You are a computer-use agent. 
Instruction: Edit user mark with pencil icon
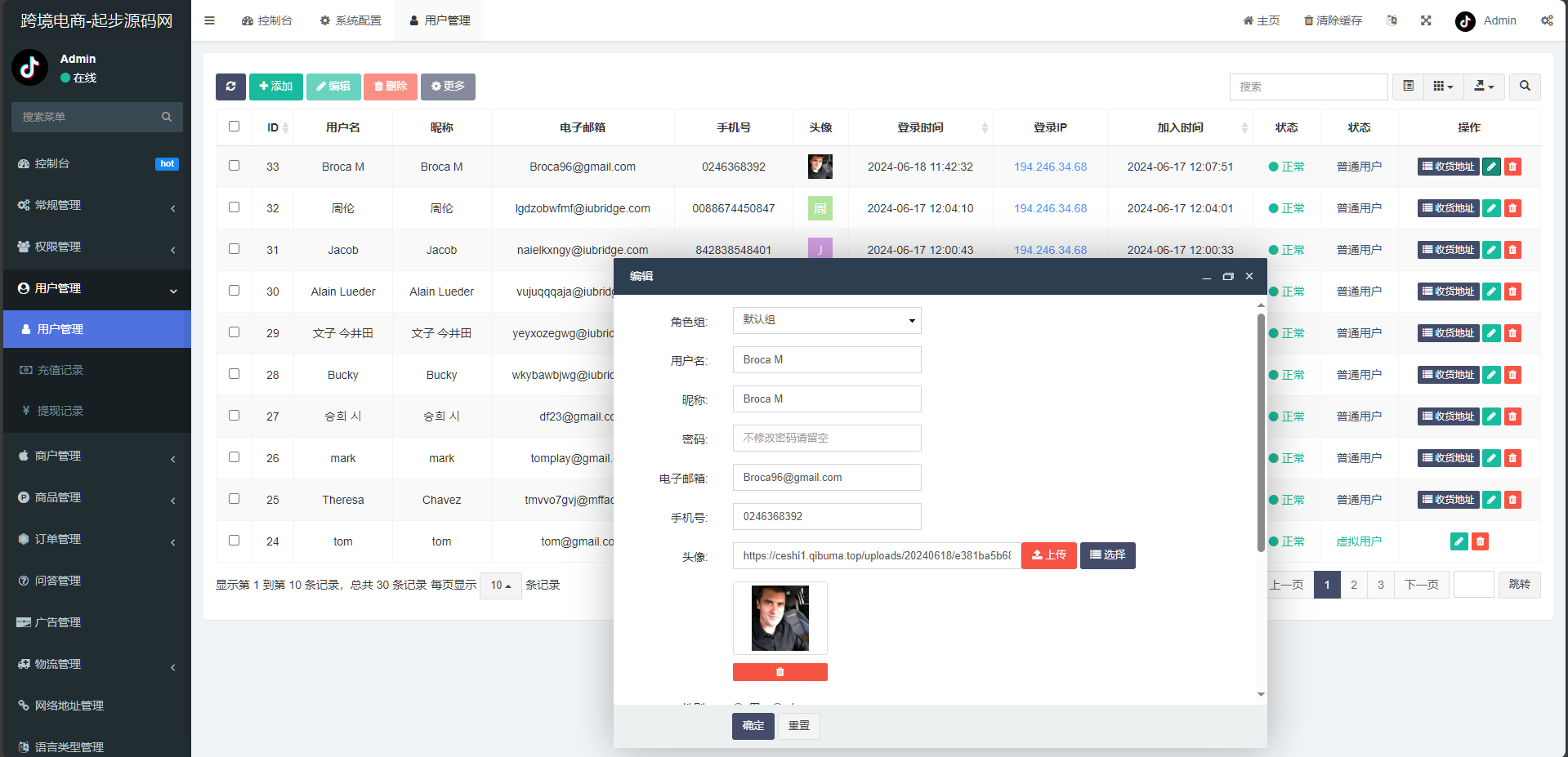click(1491, 458)
